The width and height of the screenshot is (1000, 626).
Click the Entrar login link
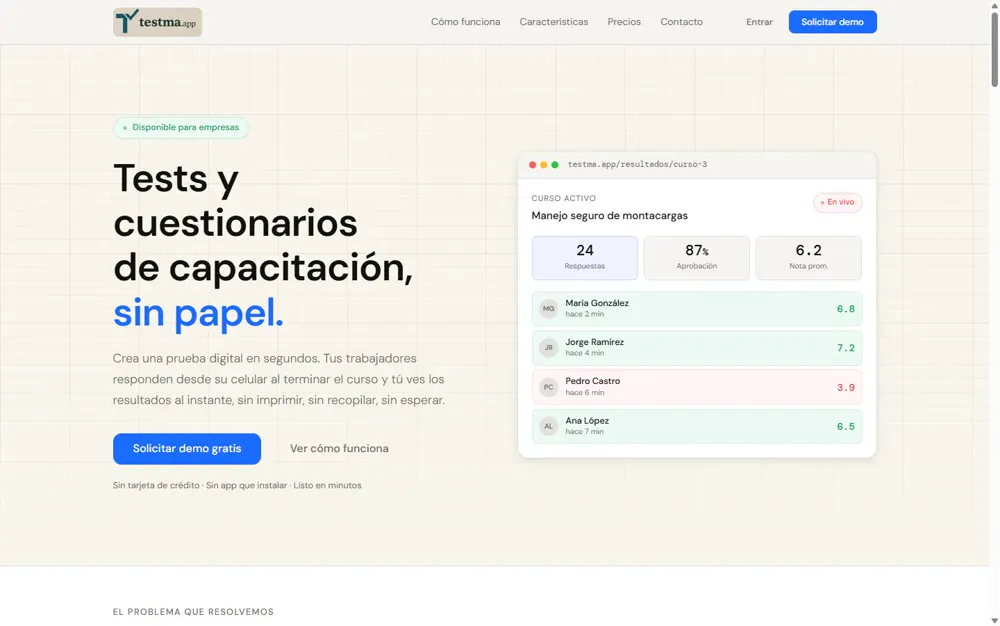pyautogui.click(x=759, y=22)
